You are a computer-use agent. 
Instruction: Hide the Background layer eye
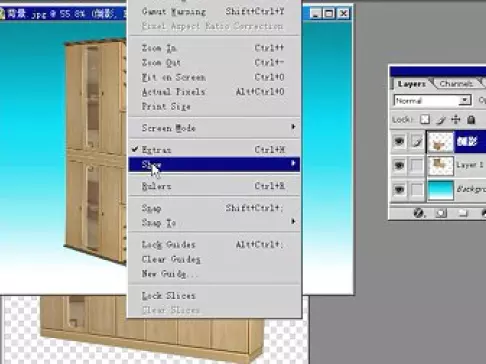pyautogui.click(x=399, y=190)
